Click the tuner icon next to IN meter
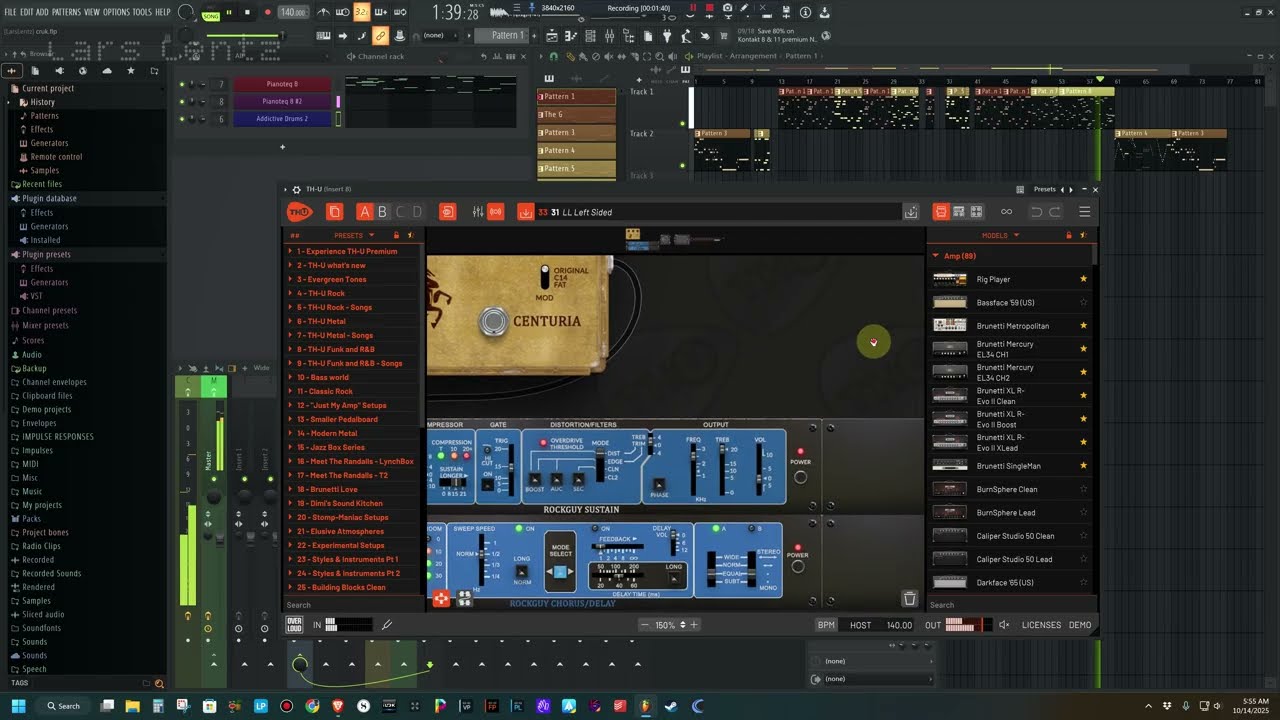 (x=386, y=625)
